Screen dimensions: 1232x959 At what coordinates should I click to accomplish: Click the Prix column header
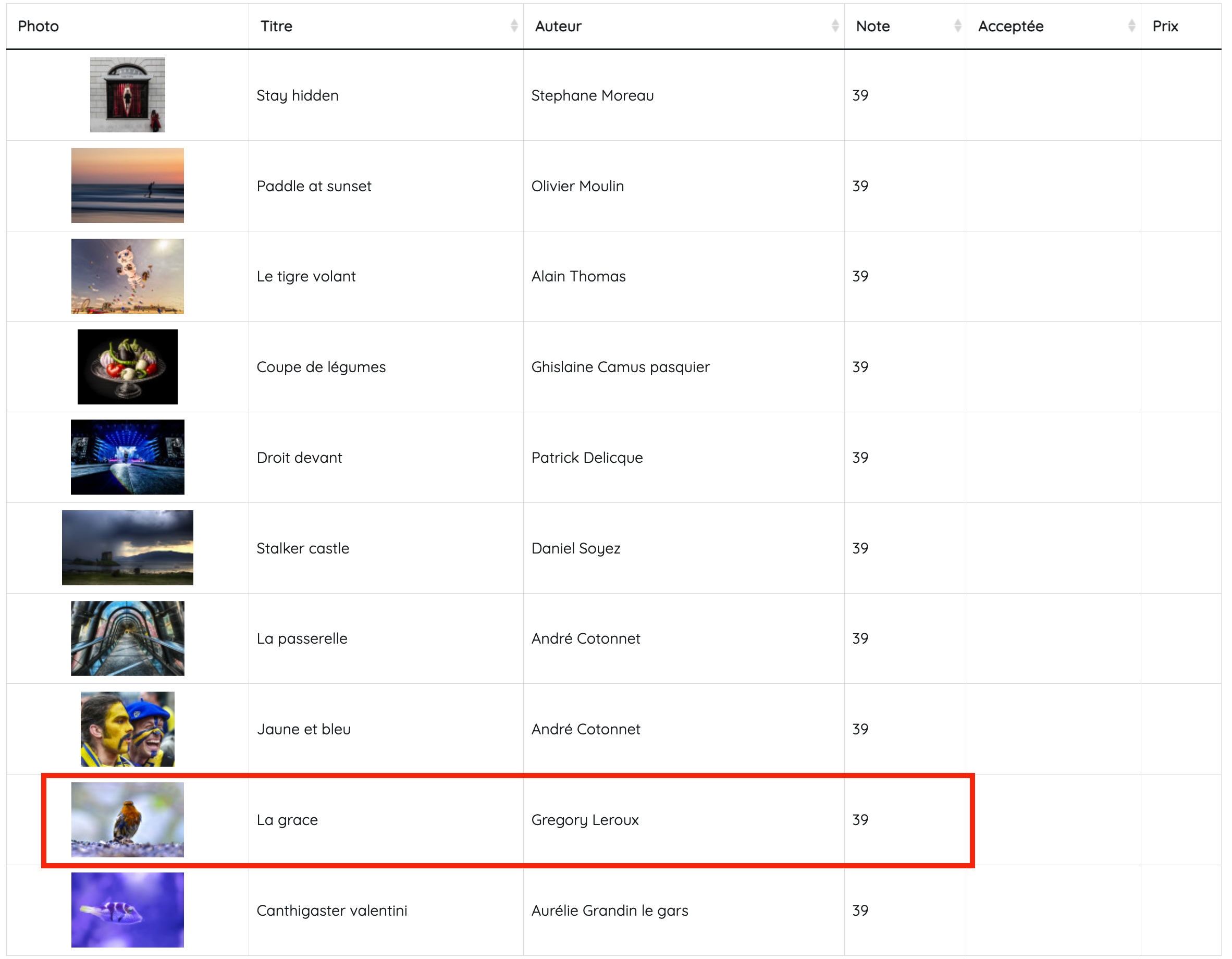1165,26
